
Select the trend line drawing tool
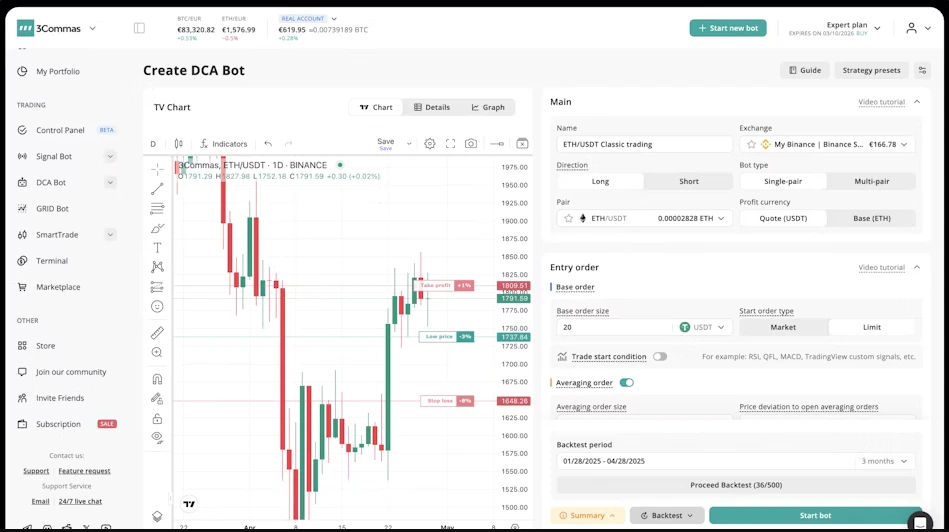pyautogui.click(x=157, y=189)
